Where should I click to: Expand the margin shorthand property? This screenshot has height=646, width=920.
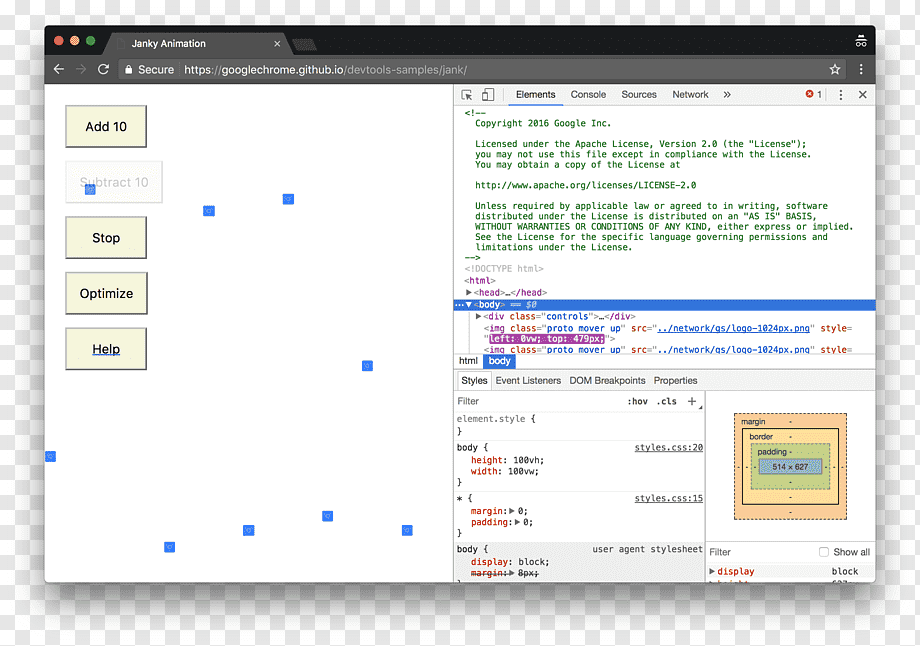point(512,511)
